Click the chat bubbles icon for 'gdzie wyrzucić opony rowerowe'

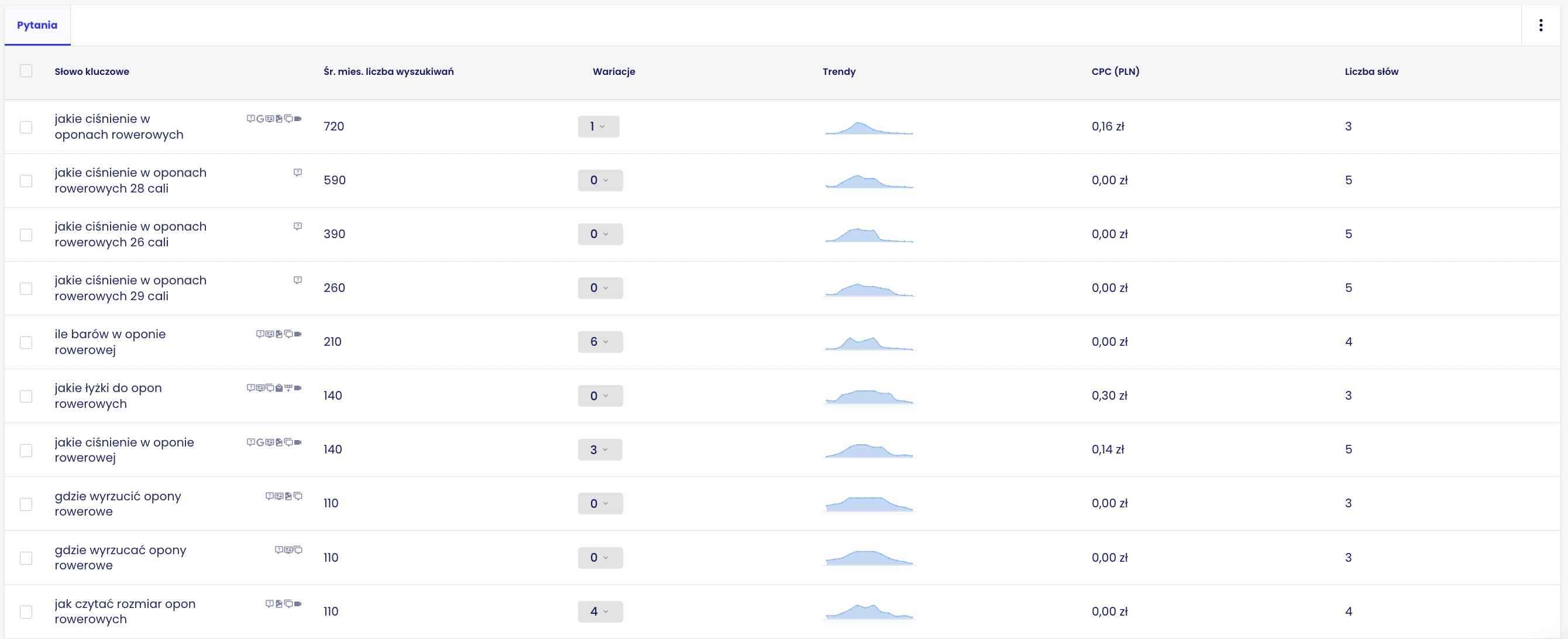298,496
